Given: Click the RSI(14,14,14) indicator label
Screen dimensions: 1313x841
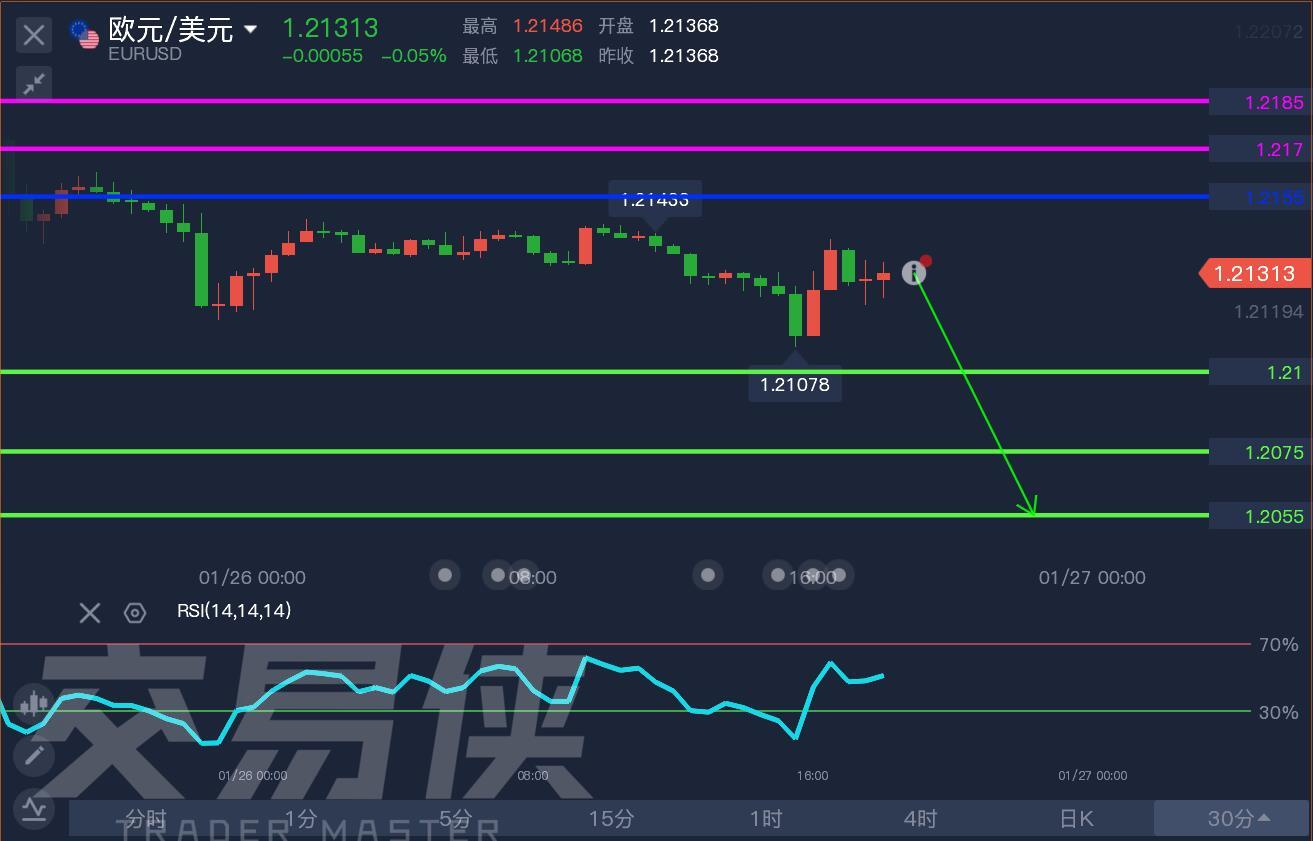Looking at the screenshot, I should [234, 610].
